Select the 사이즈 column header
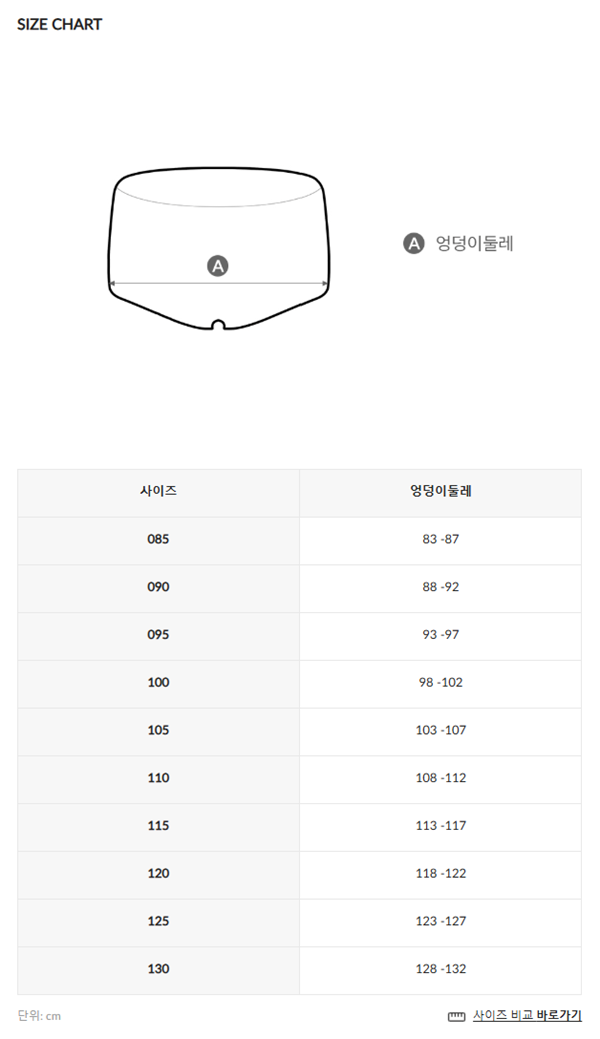600x1039 pixels. point(158,492)
